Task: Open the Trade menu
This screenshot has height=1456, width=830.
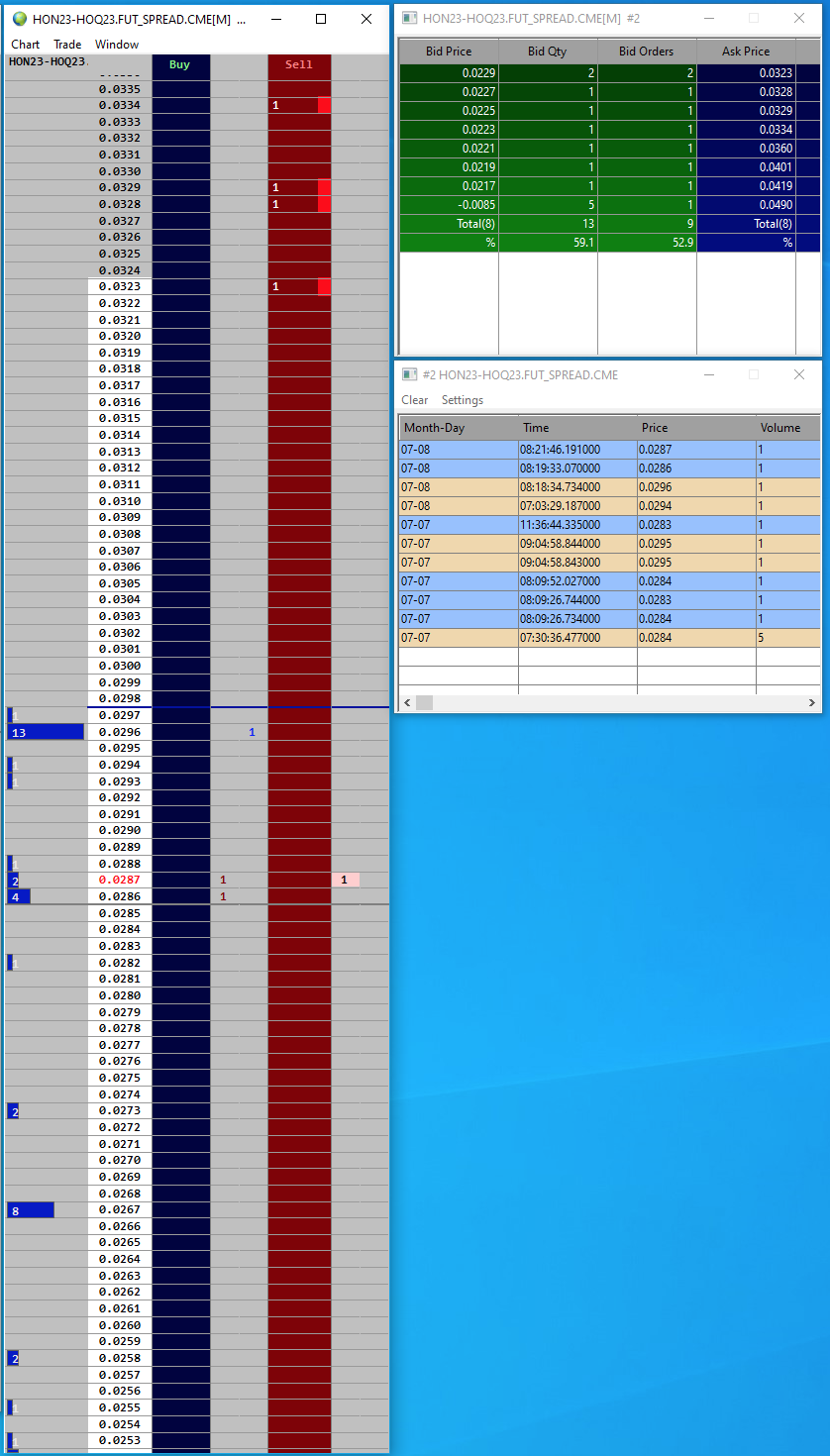Action: coord(67,45)
